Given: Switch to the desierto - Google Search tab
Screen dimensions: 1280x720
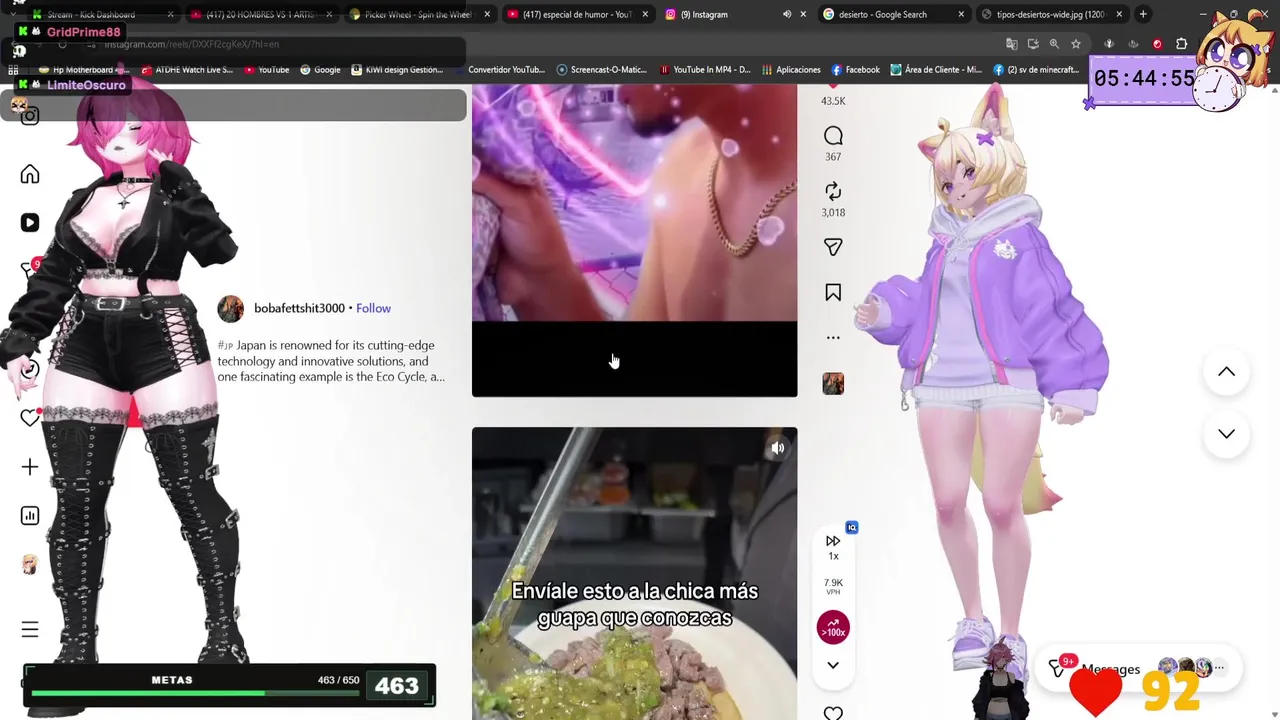Looking at the screenshot, I should pos(883,14).
